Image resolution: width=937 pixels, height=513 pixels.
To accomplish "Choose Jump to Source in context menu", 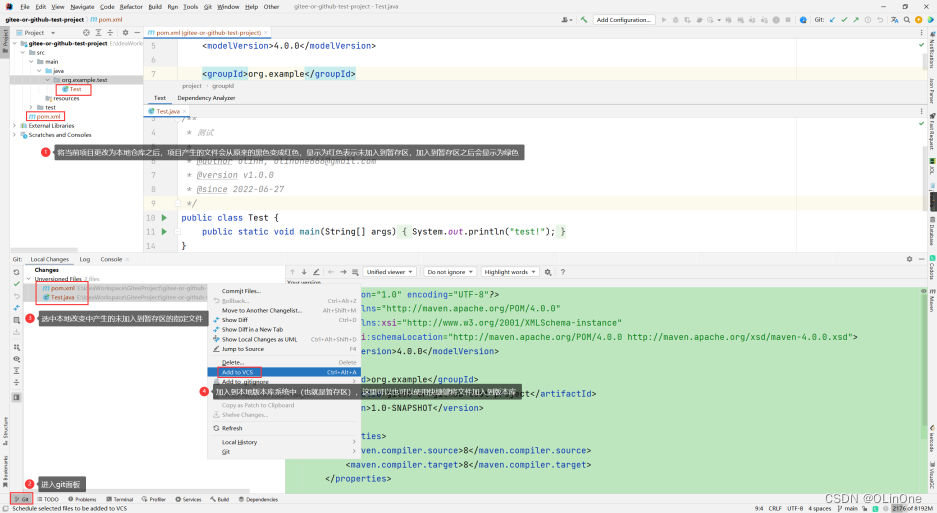I will tap(284, 349).
